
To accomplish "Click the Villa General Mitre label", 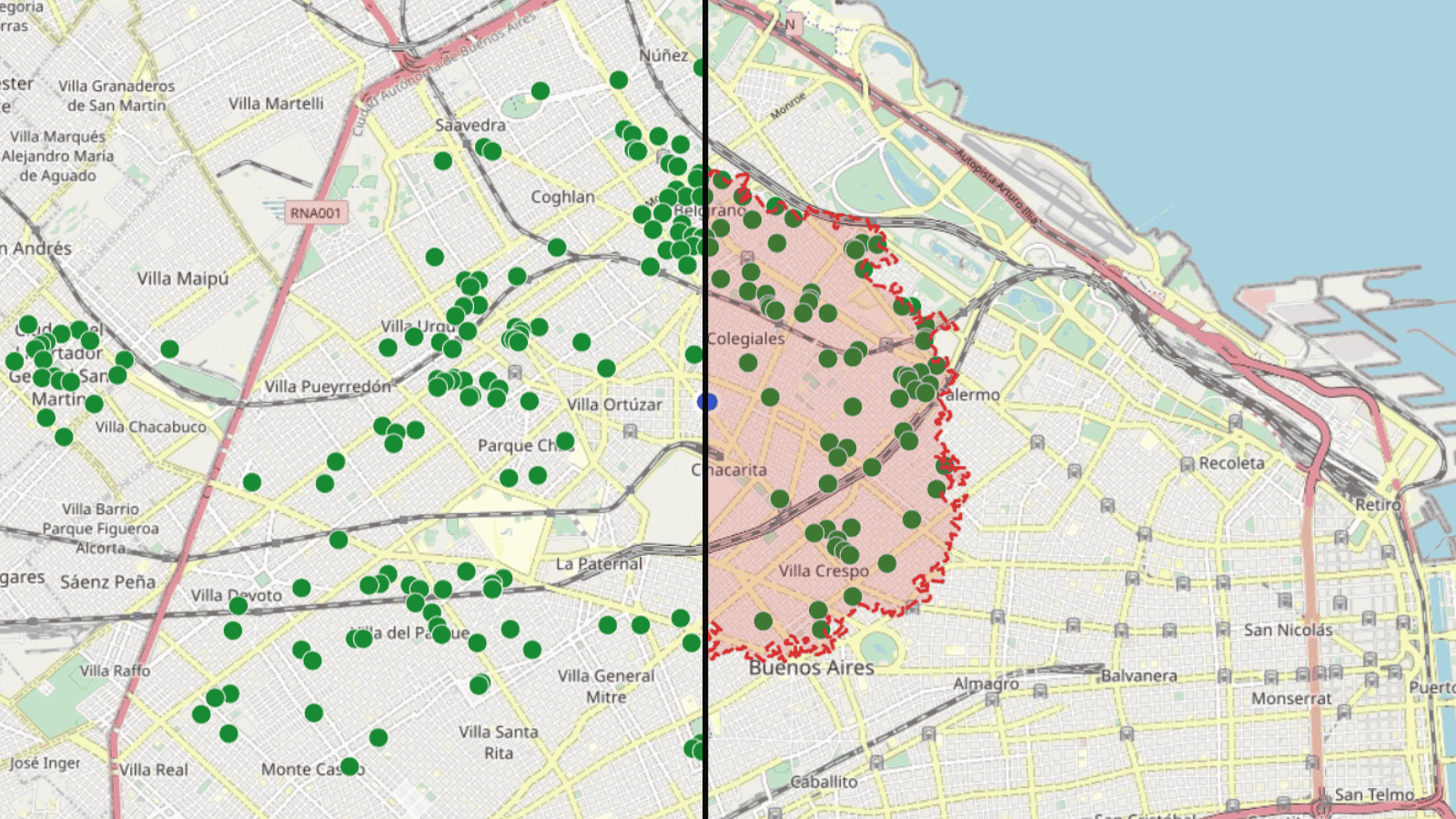I will (x=606, y=686).
